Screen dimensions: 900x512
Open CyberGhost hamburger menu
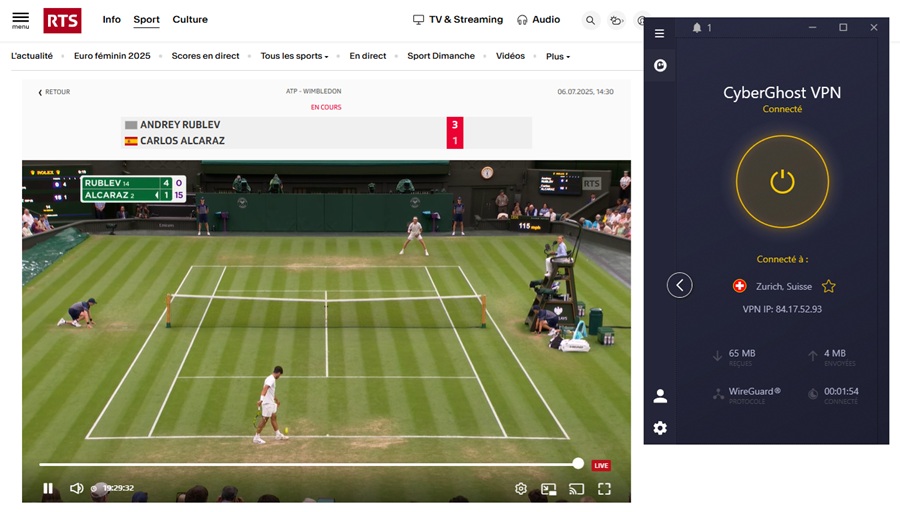click(x=659, y=33)
